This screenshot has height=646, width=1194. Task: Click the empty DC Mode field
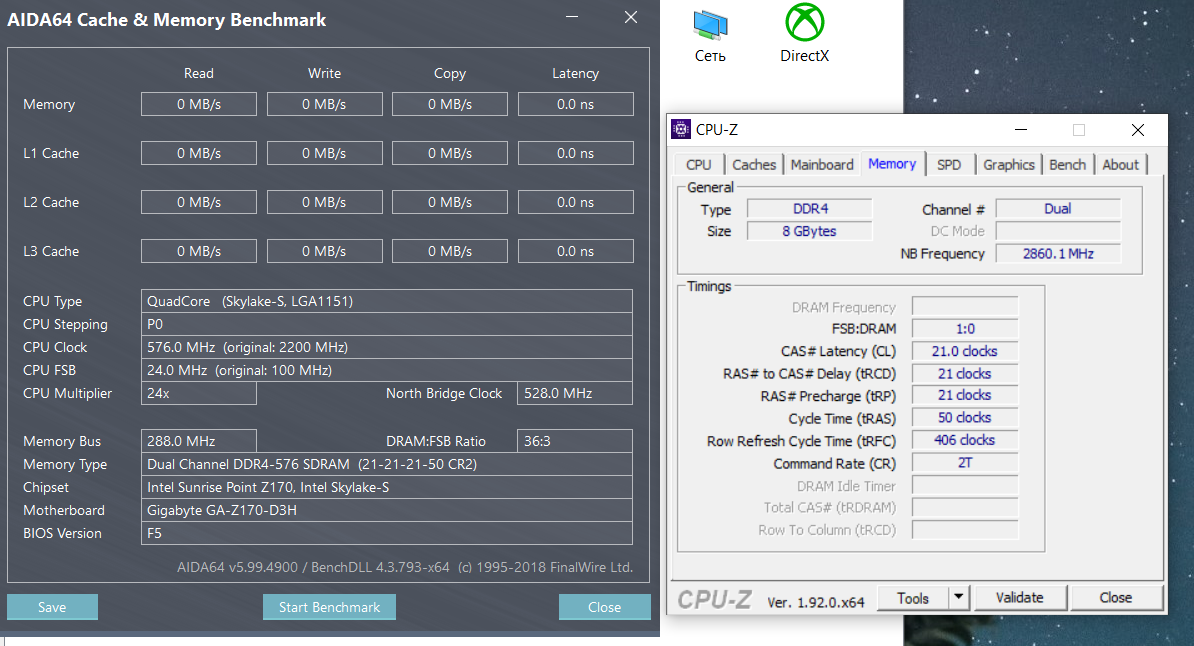tap(1058, 231)
